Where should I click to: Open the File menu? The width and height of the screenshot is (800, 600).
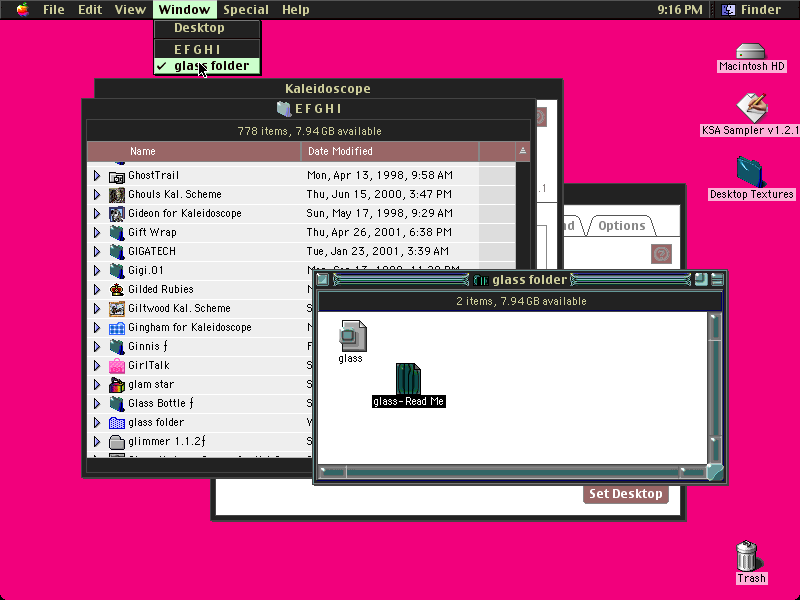tap(54, 10)
